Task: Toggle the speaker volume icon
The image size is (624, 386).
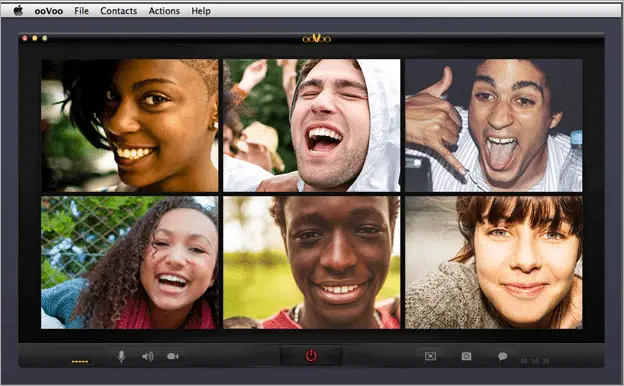Action: (x=148, y=356)
